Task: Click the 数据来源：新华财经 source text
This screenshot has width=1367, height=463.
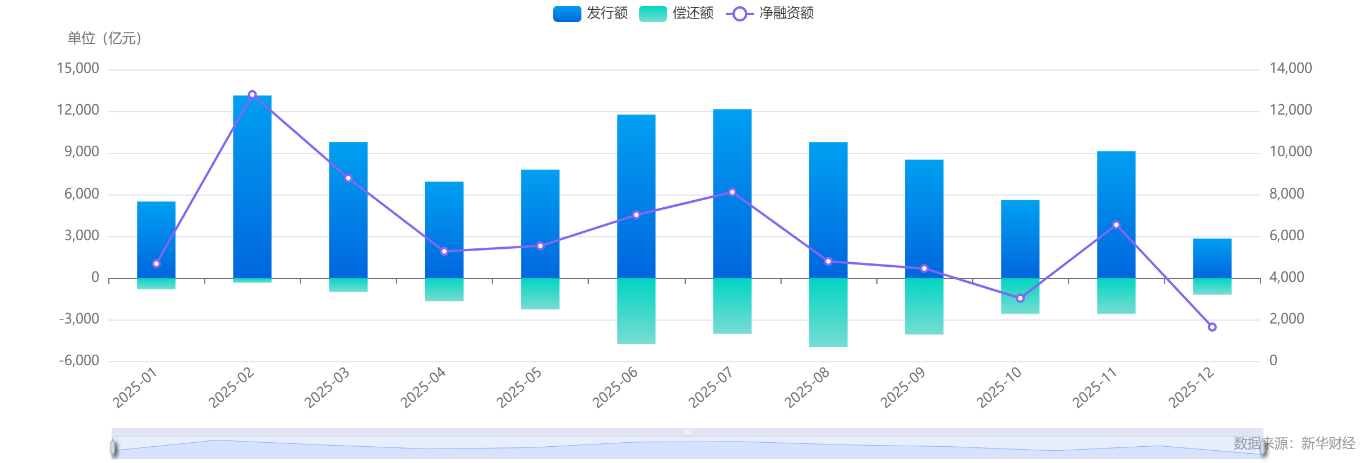Action: pyautogui.click(x=1294, y=442)
